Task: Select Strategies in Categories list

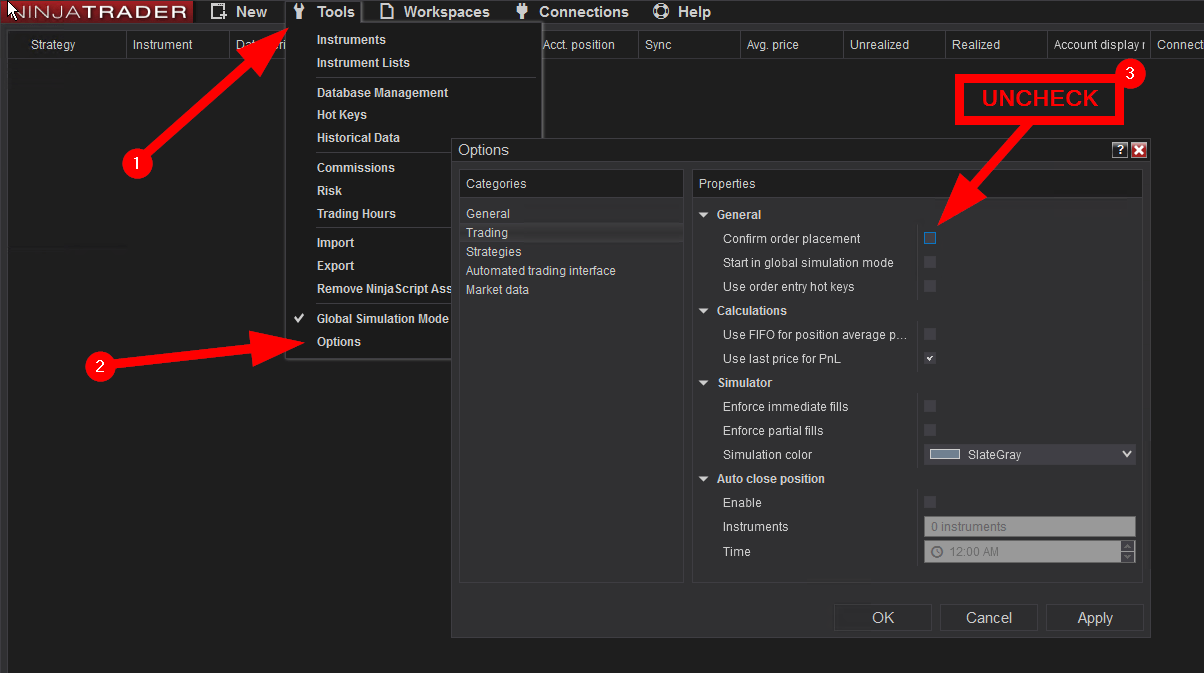Action: tap(493, 252)
